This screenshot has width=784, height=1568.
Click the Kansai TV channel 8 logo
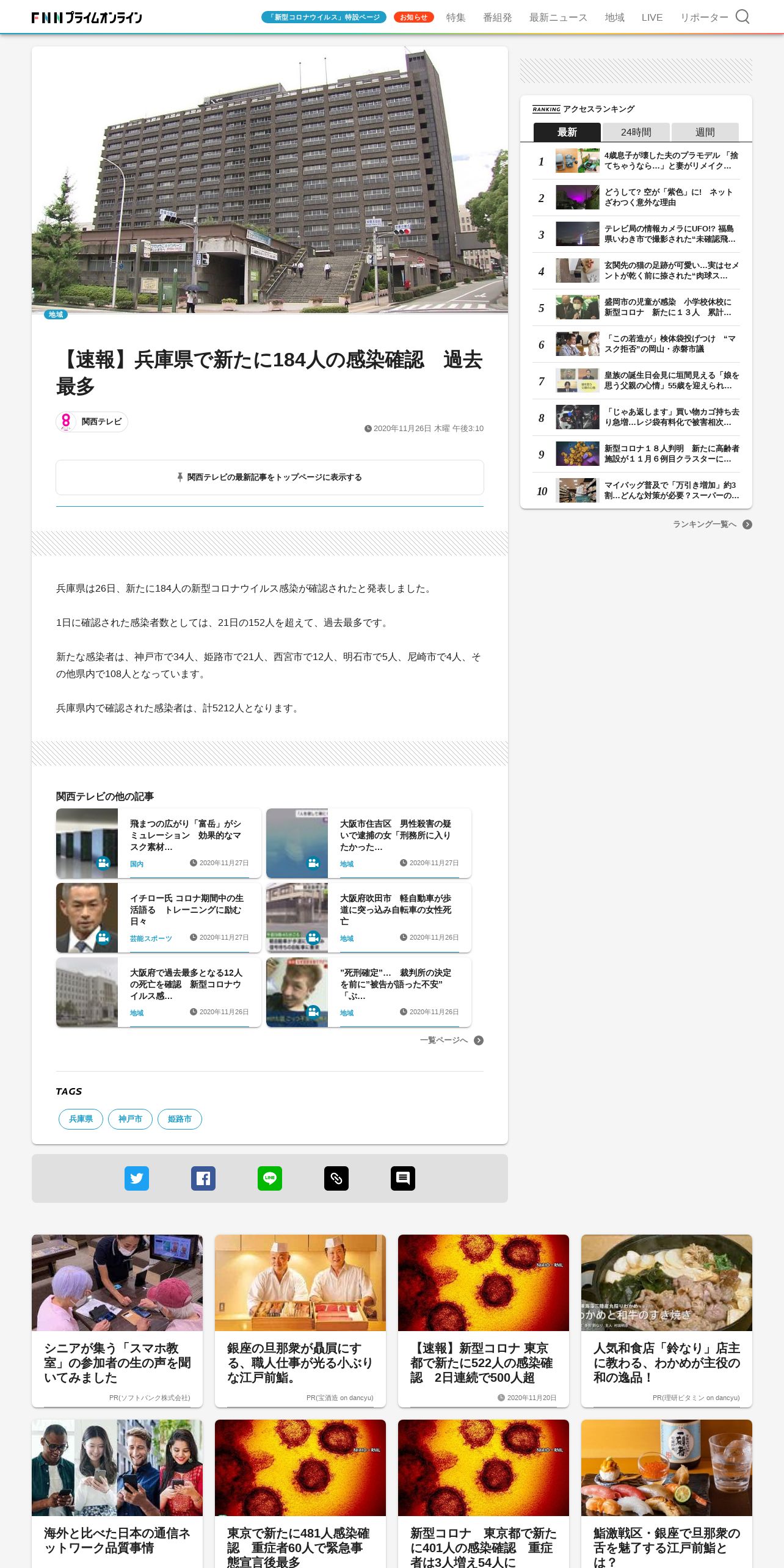66,421
